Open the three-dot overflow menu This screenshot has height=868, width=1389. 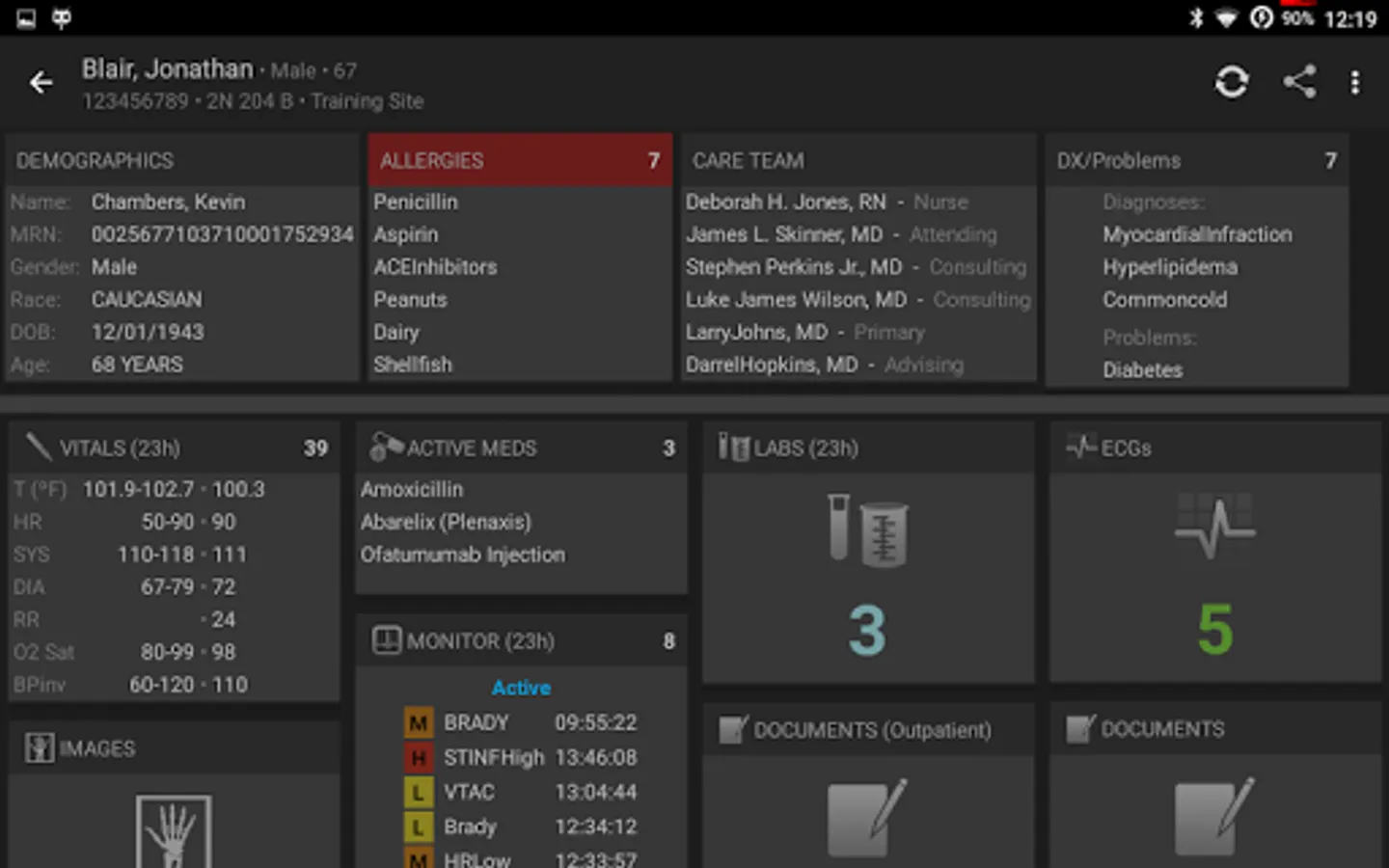(1355, 83)
